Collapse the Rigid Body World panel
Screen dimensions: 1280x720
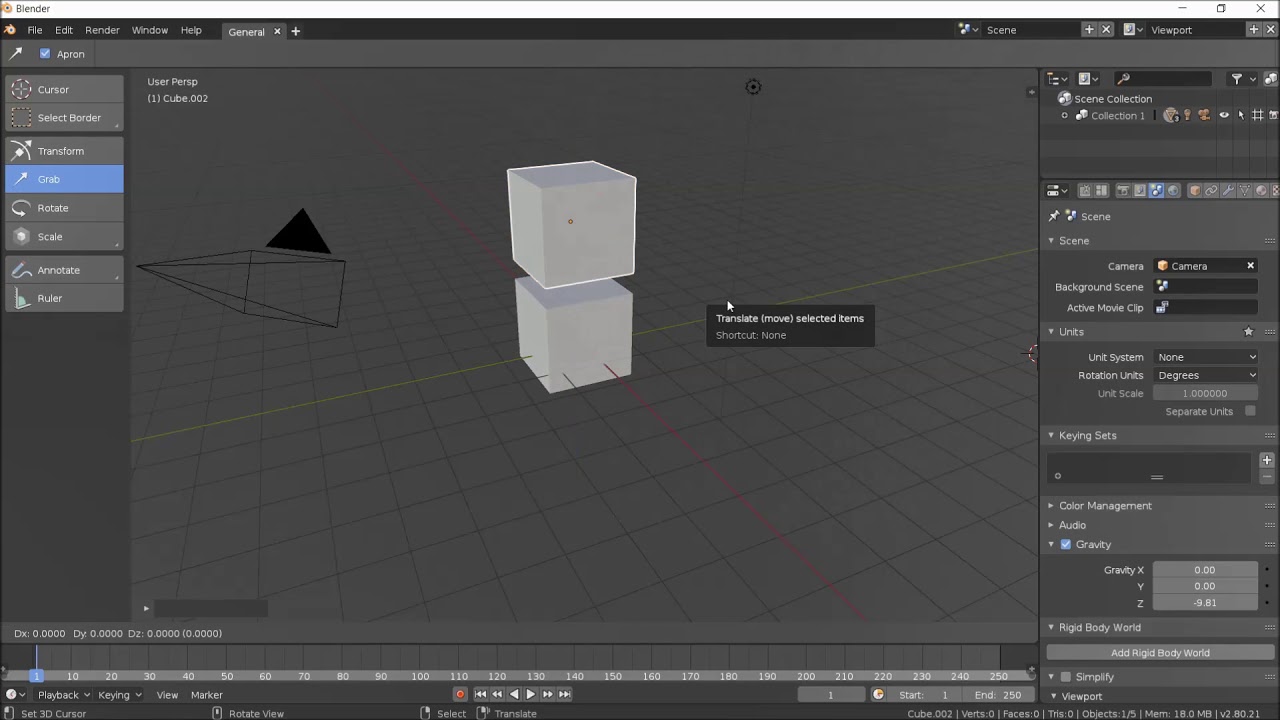click(x=1051, y=627)
